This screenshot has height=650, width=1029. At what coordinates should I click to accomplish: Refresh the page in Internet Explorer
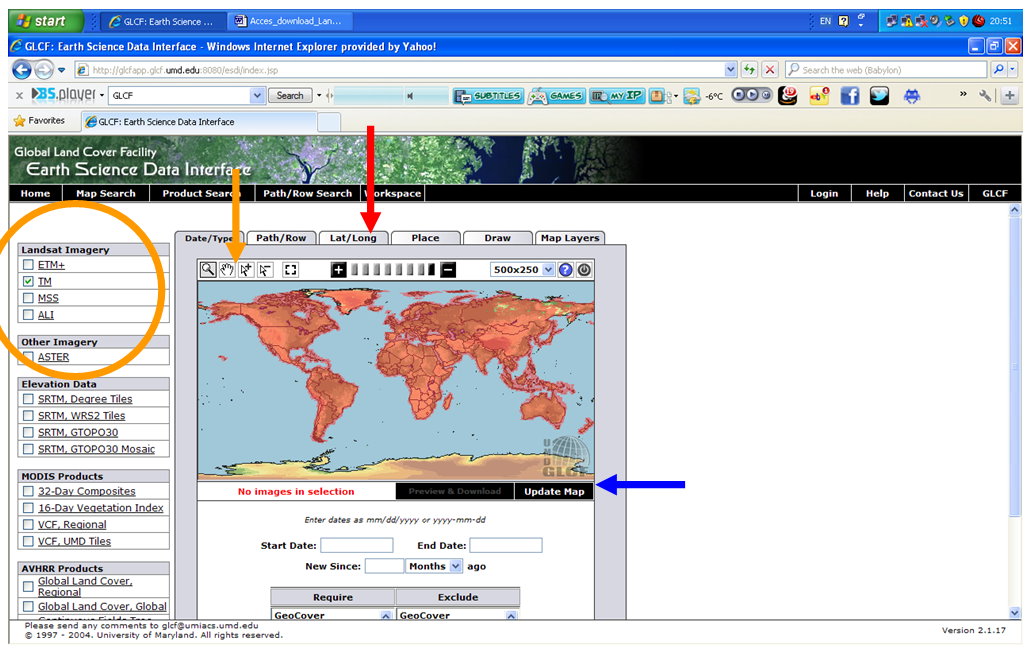[749, 70]
